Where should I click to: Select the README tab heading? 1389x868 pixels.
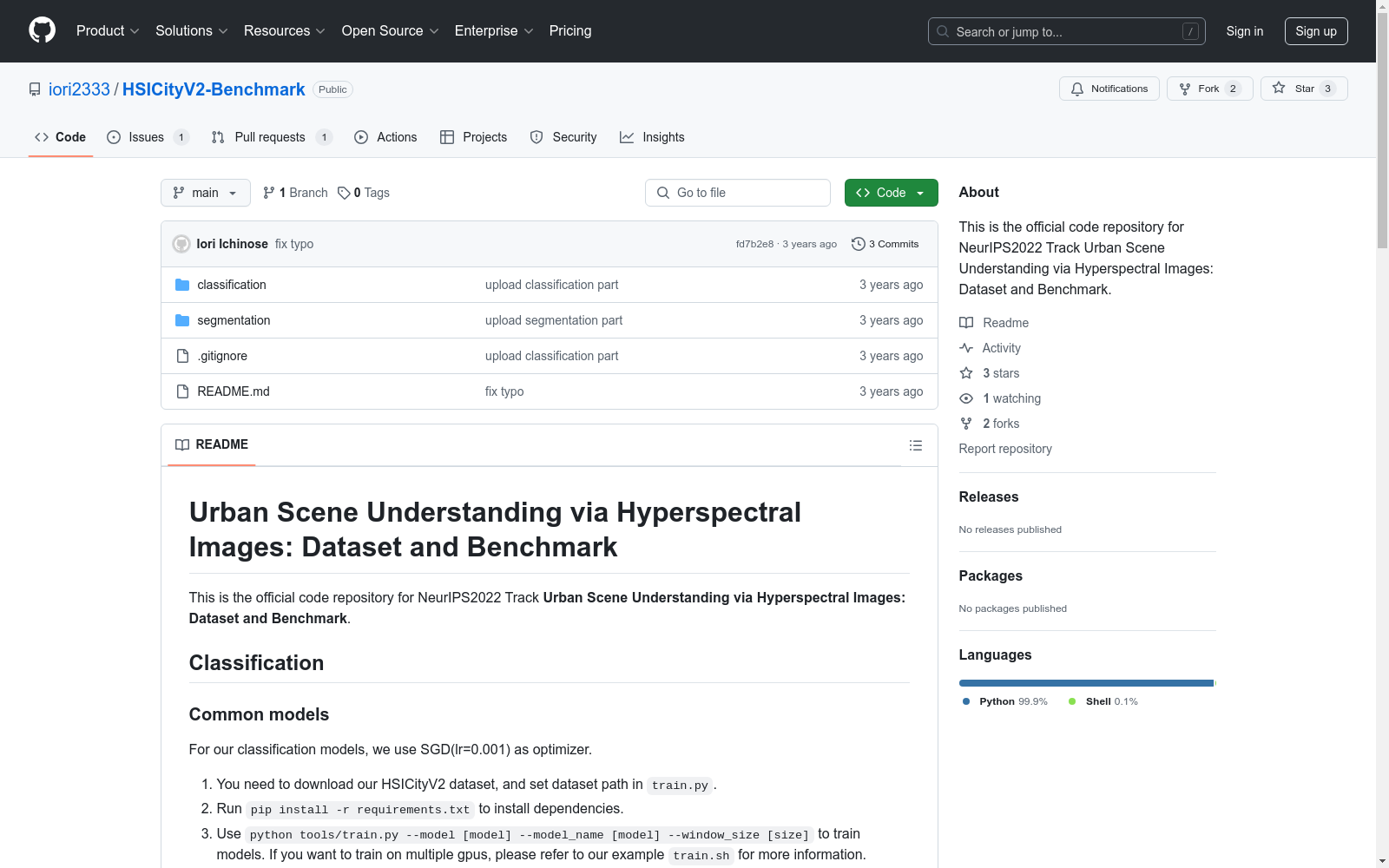click(x=212, y=444)
